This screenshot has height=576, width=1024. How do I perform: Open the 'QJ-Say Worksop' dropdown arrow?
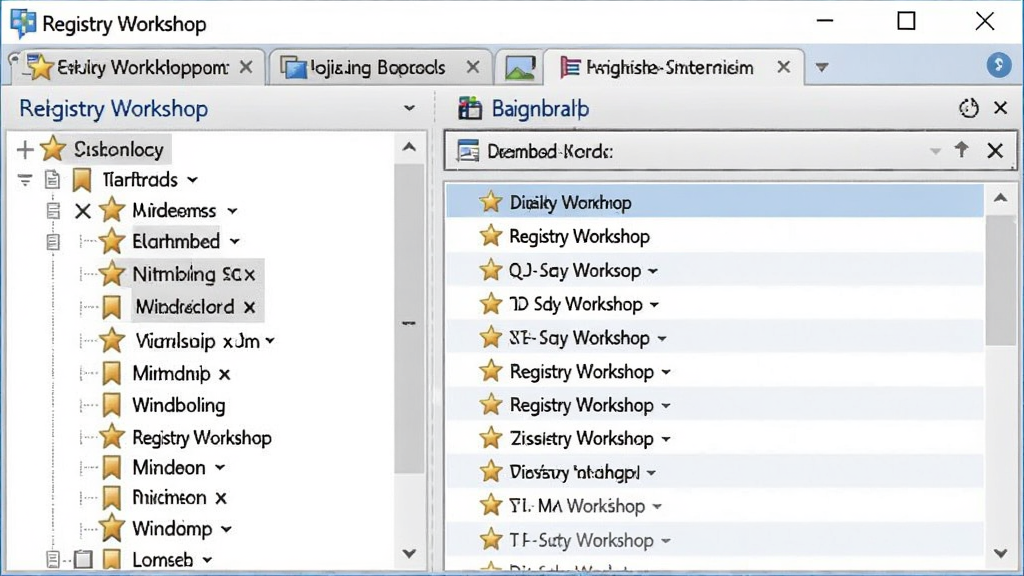(x=652, y=271)
